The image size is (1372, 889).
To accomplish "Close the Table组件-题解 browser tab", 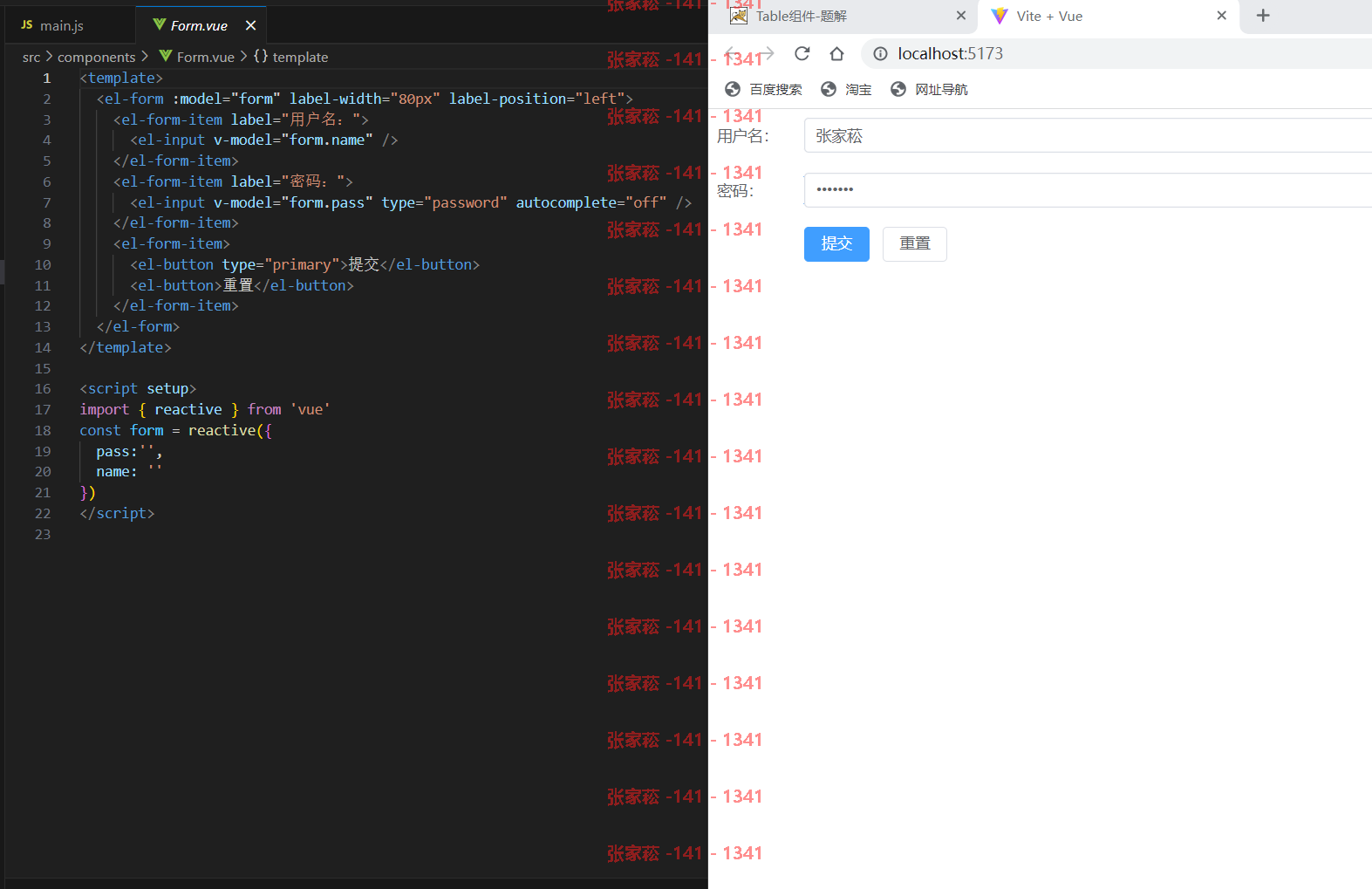I will point(961,15).
